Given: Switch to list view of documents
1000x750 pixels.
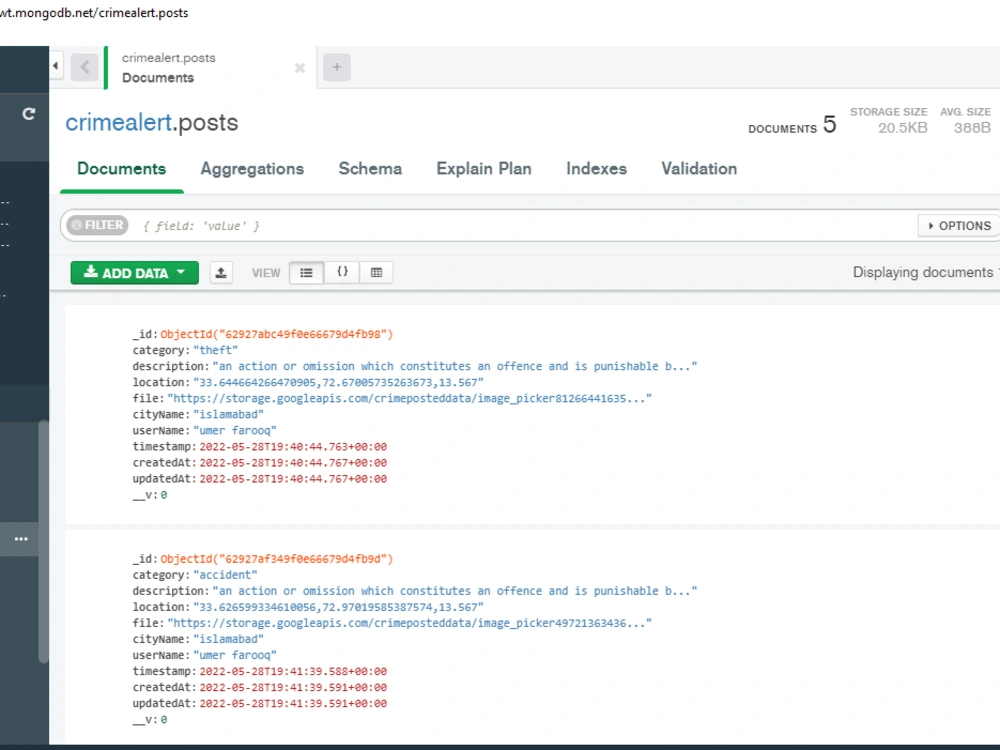Looking at the screenshot, I should pos(306,272).
